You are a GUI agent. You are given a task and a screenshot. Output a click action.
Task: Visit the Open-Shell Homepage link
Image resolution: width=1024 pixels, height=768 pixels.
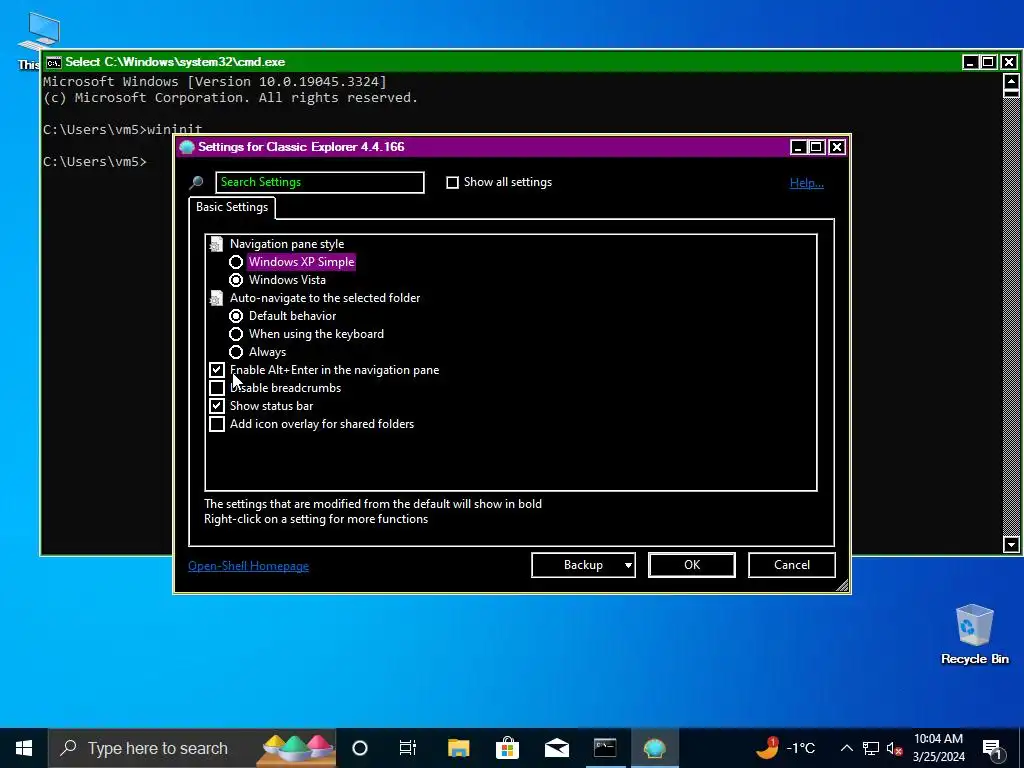click(x=248, y=566)
